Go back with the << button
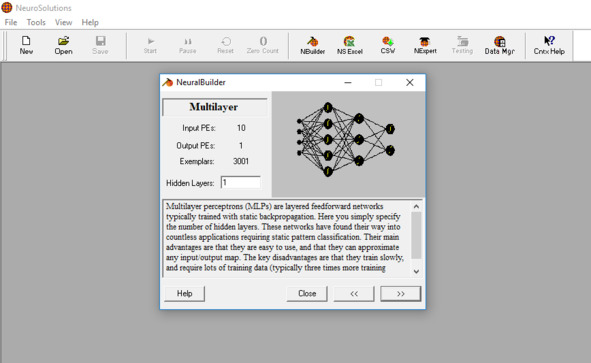 click(354, 294)
